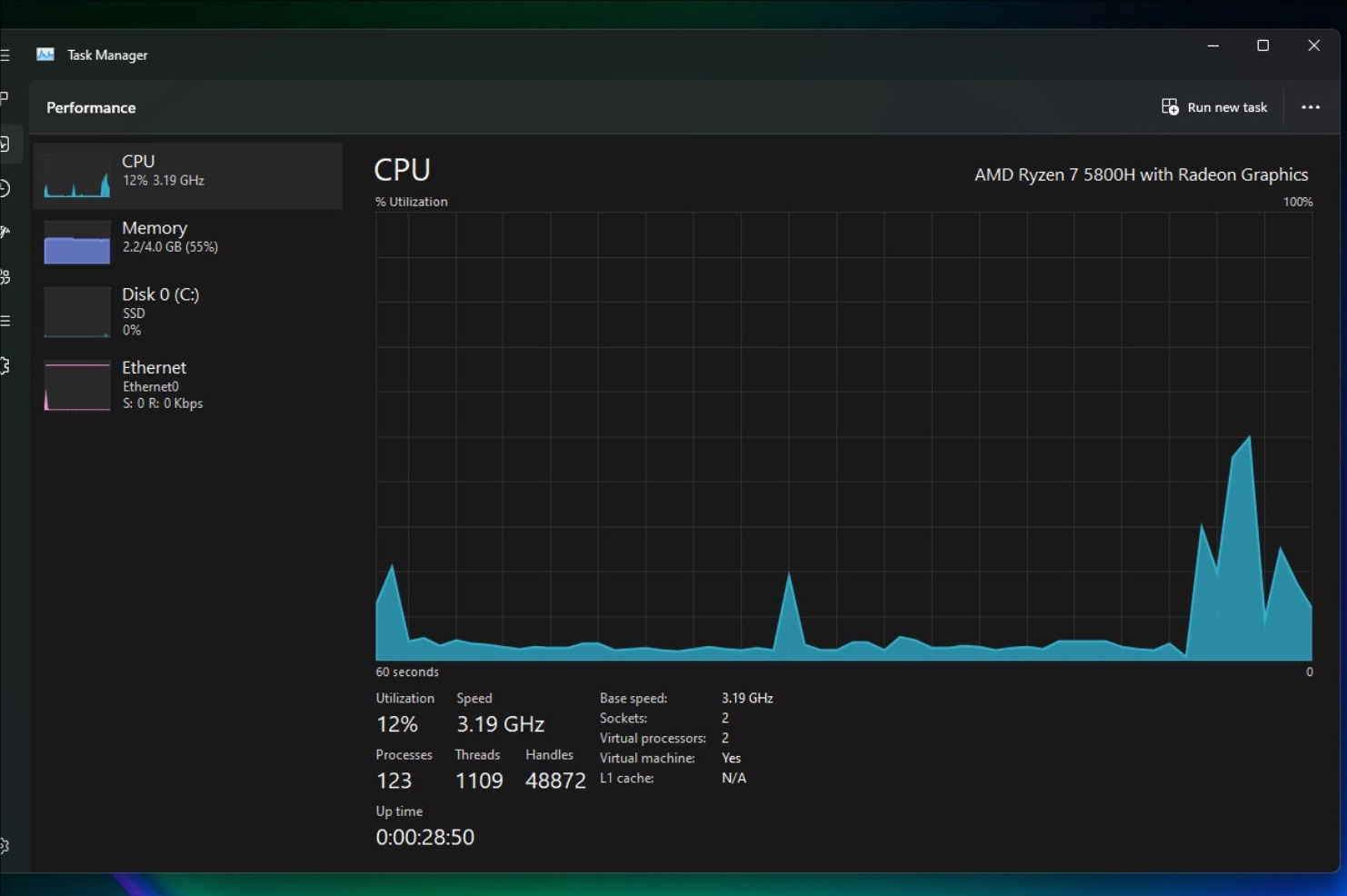Open Task Manager settings gear
The image size is (1347, 896).
pyautogui.click(x=5, y=846)
